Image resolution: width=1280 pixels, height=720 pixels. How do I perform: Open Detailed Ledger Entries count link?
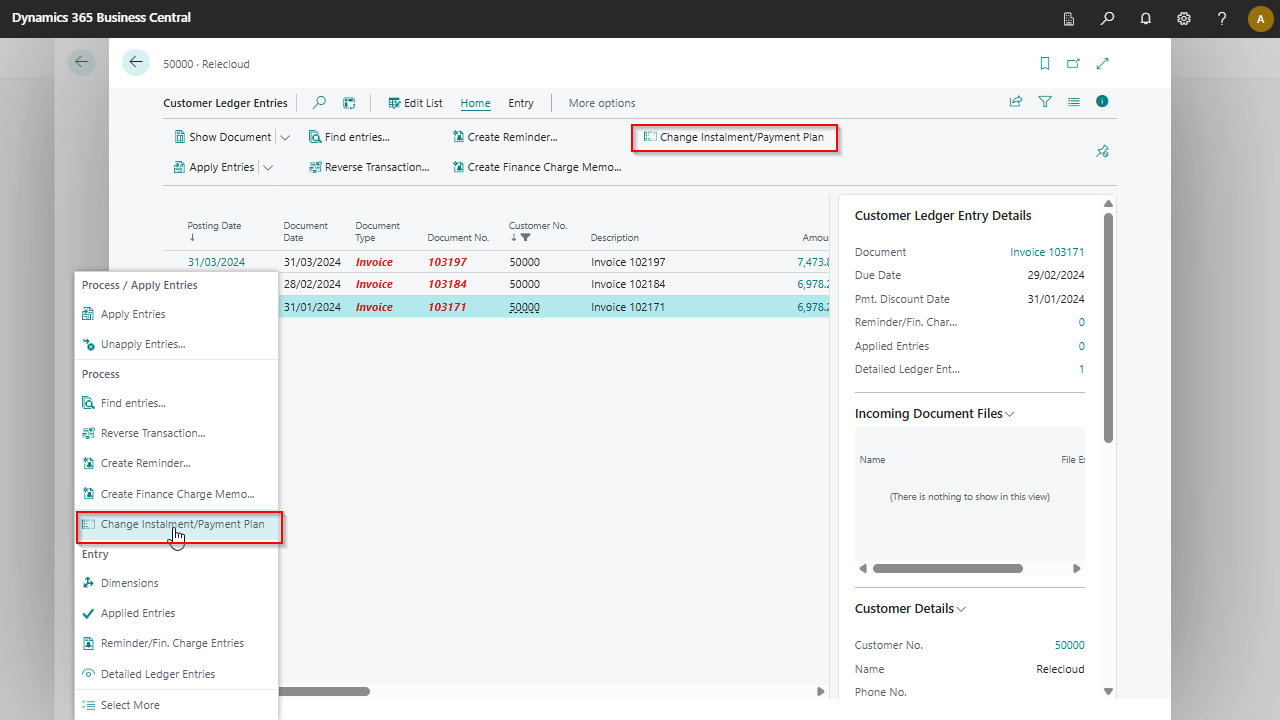tap(1081, 369)
